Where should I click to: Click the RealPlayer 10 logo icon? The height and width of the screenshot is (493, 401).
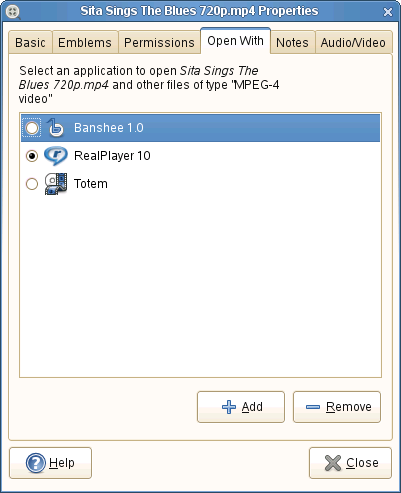[56, 156]
